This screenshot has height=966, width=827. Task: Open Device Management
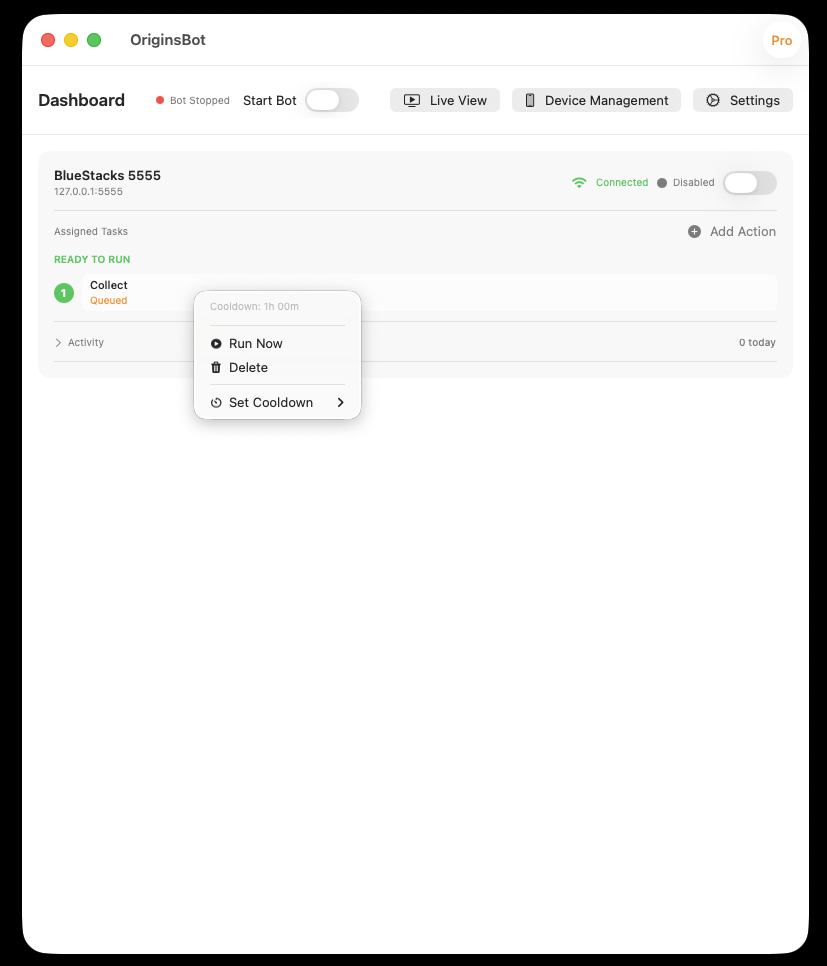596,100
